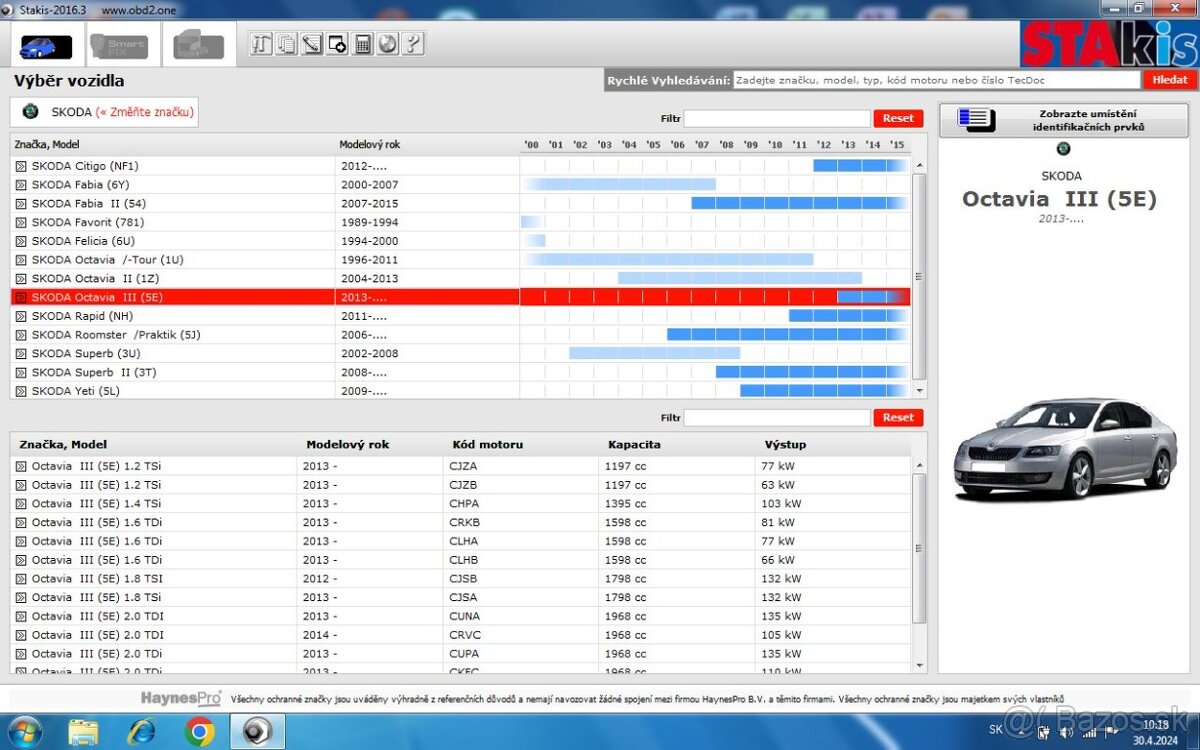Select the passenger car vehicle tab icon
This screenshot has height=750, width=1200.
click(44, 45)
